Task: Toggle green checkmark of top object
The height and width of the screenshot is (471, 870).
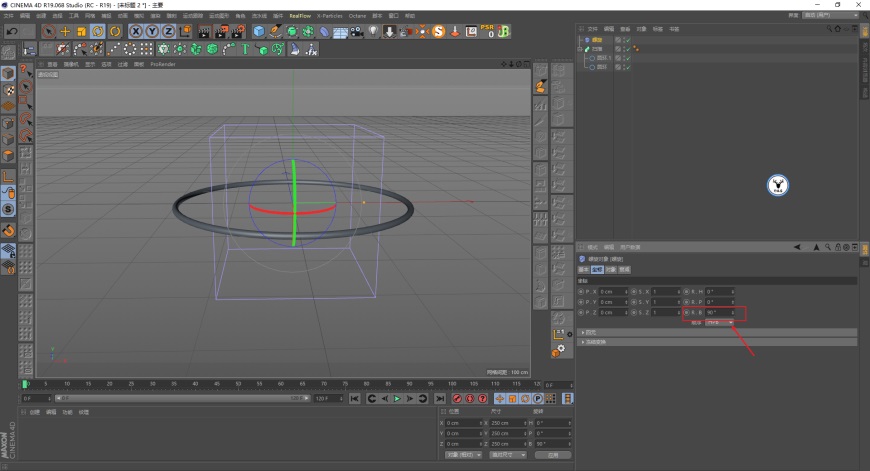Action: pos(628,40)
